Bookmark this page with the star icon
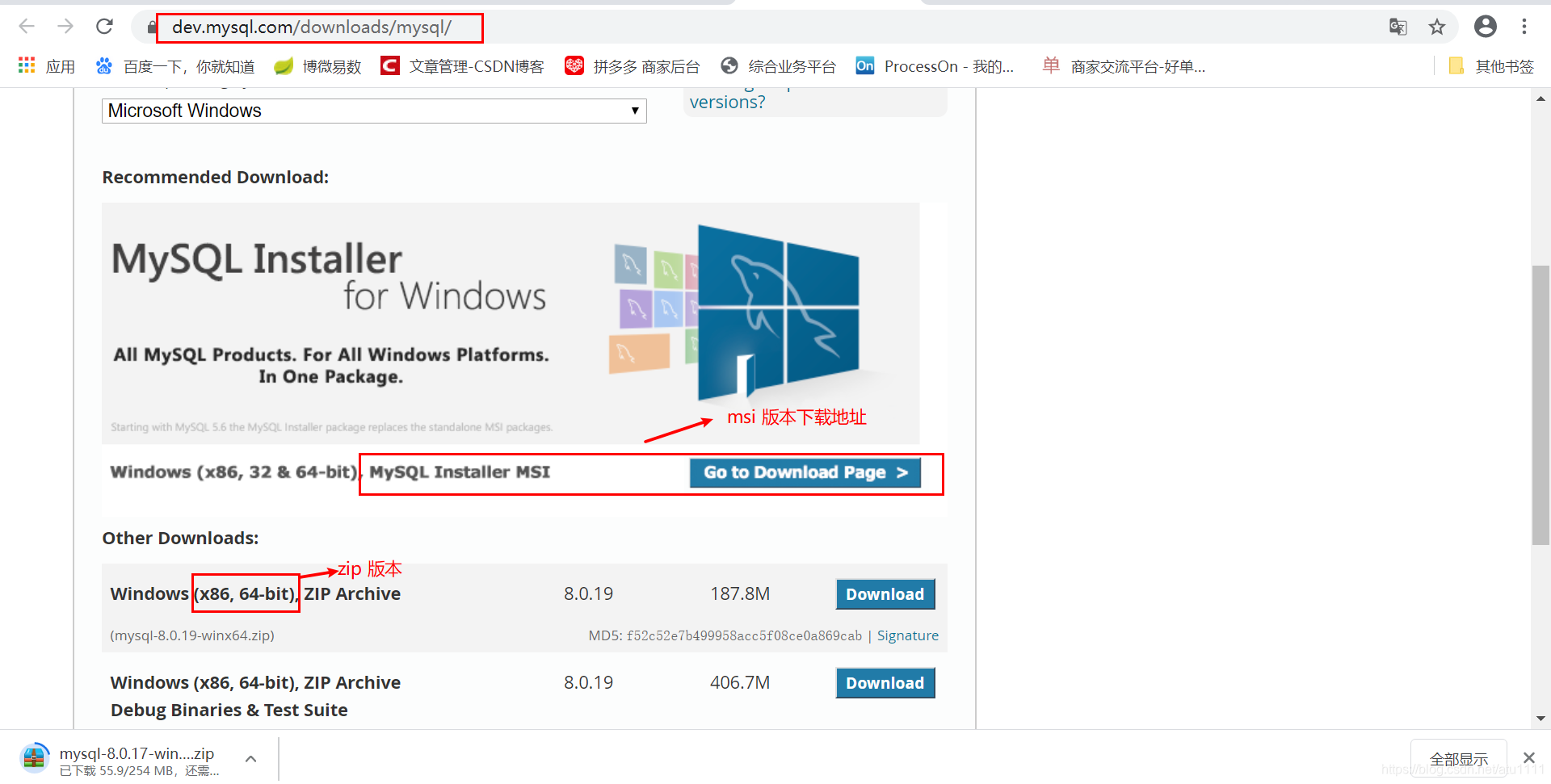This screenshot has height=784, width=1551. click(x=1437, y=27)
